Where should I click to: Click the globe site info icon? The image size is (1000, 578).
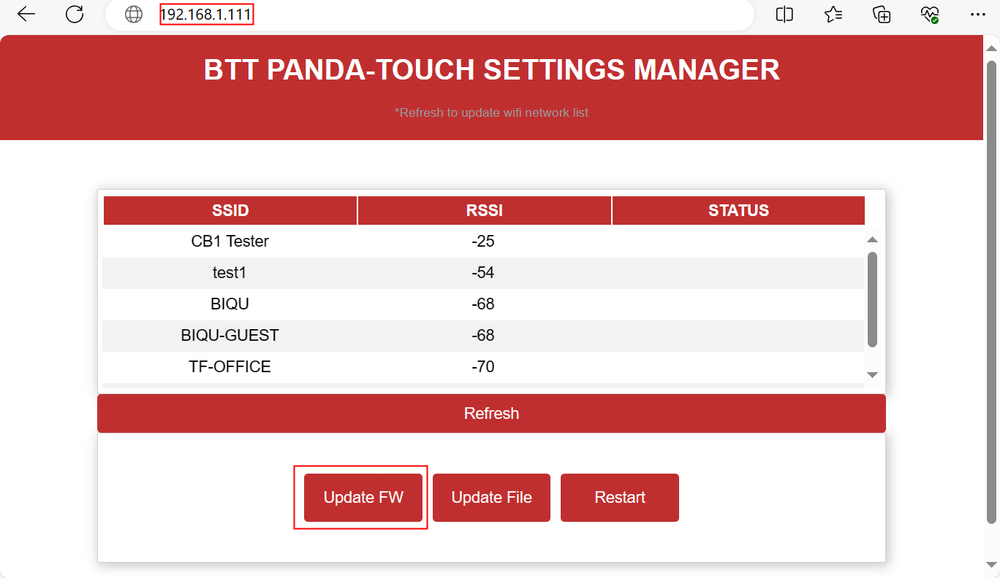pyautogui.click(x=134, y=14)
